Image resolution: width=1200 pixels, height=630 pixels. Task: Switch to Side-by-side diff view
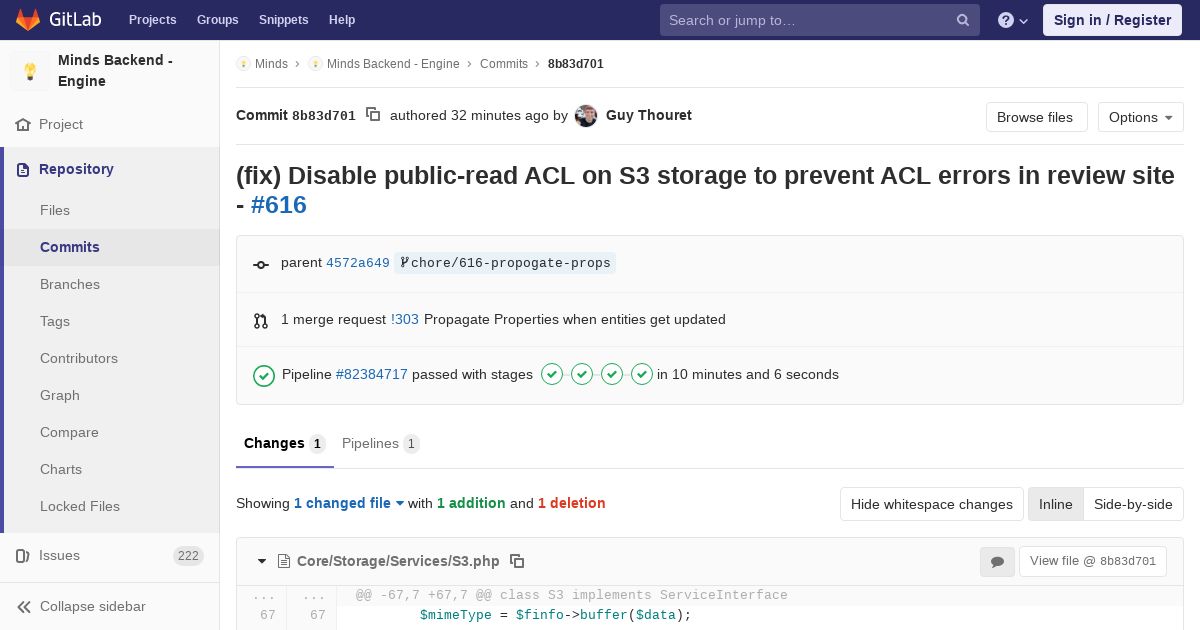click(x=1133, y=504)
